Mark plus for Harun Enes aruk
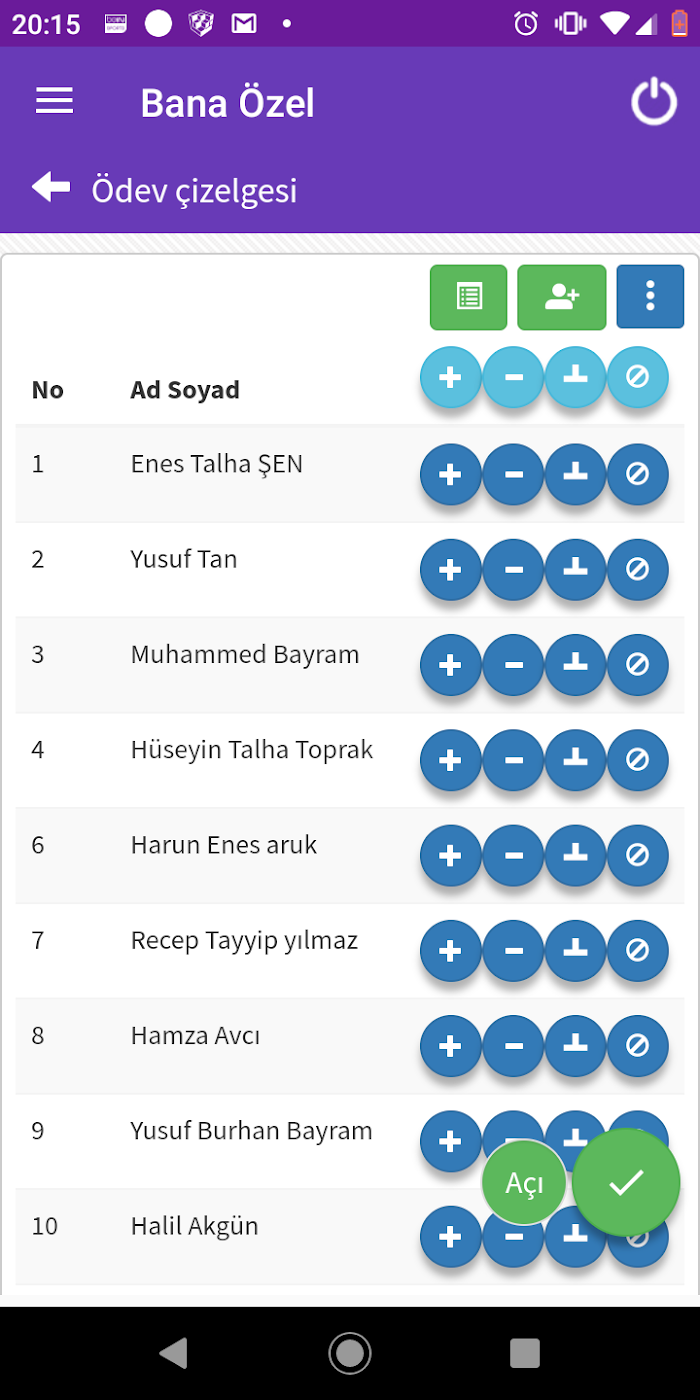The image size is (700, 1400). (x=451, y=855)
